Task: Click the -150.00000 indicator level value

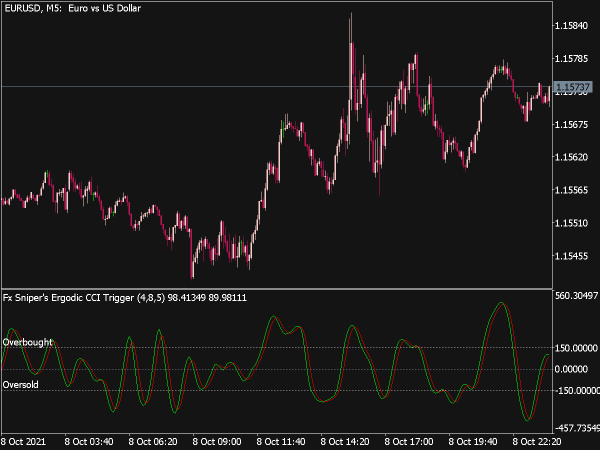Action: (x=576, y=390)
